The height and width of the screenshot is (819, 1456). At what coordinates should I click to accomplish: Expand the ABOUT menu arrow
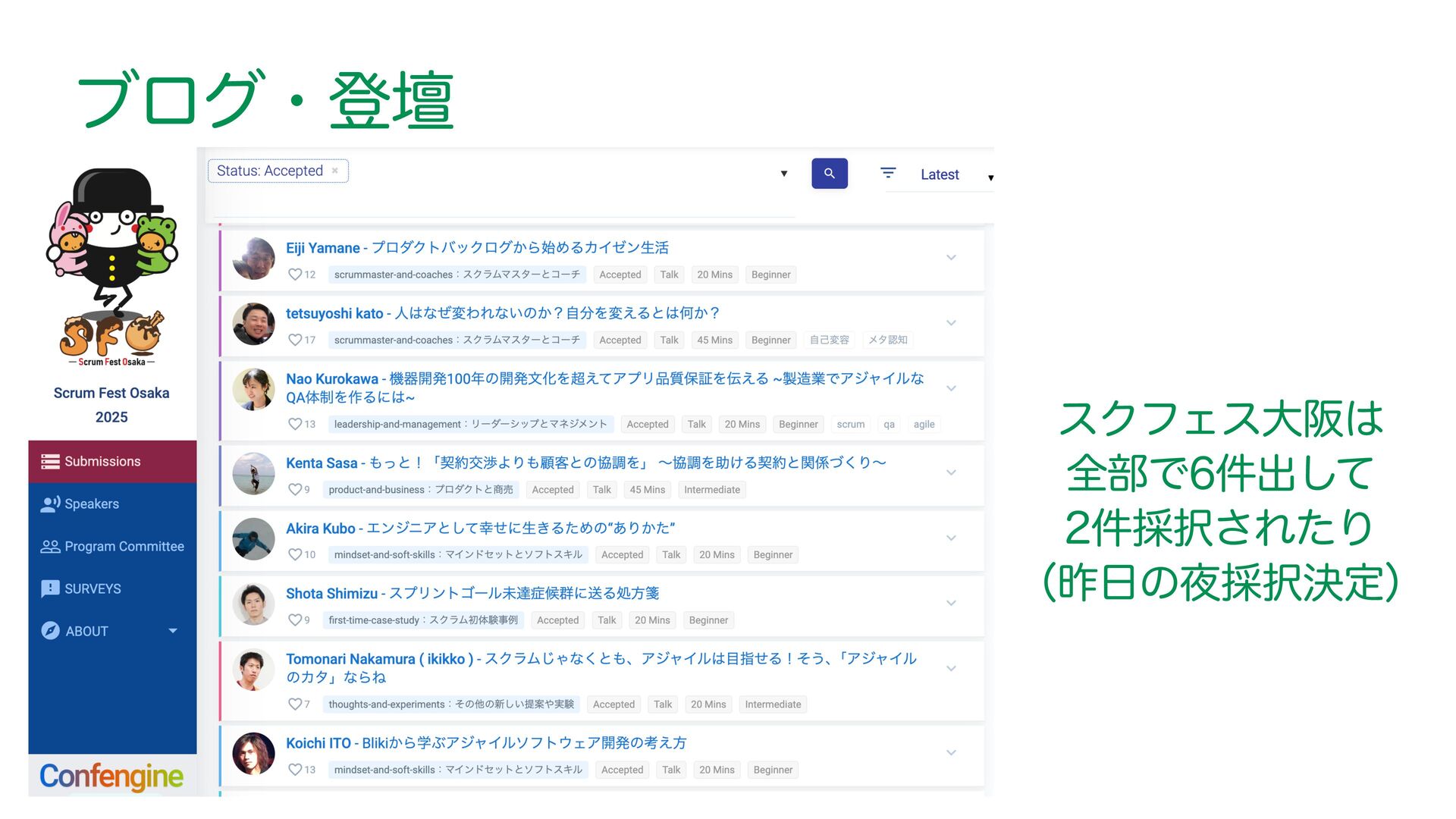coord(173,631)
